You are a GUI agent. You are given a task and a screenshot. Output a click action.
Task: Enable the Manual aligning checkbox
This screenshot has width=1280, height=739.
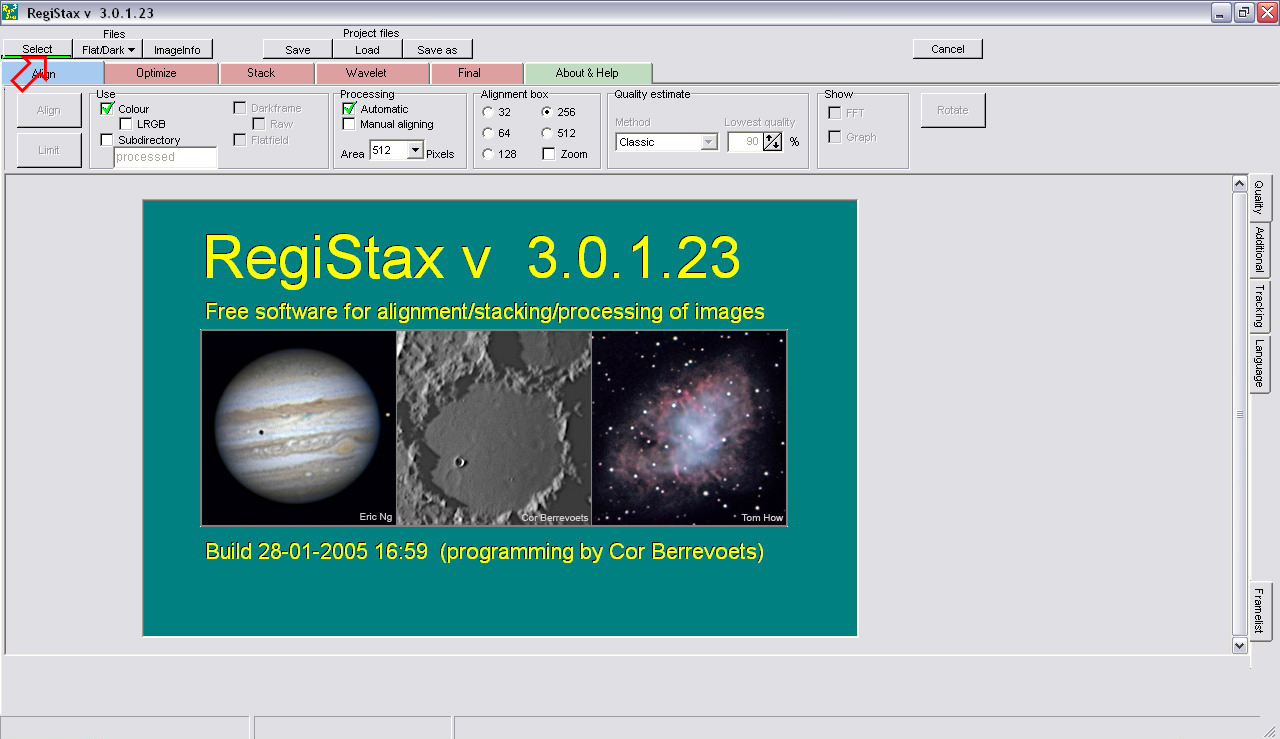[349, 124]
